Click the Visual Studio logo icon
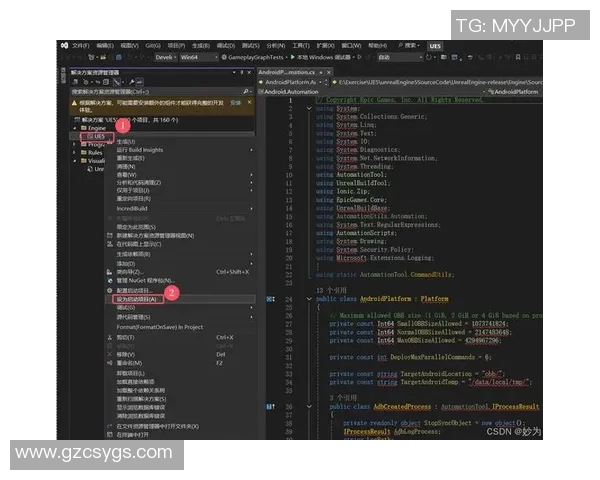Viewport: 600px width, 480px height. coord(64,46)
